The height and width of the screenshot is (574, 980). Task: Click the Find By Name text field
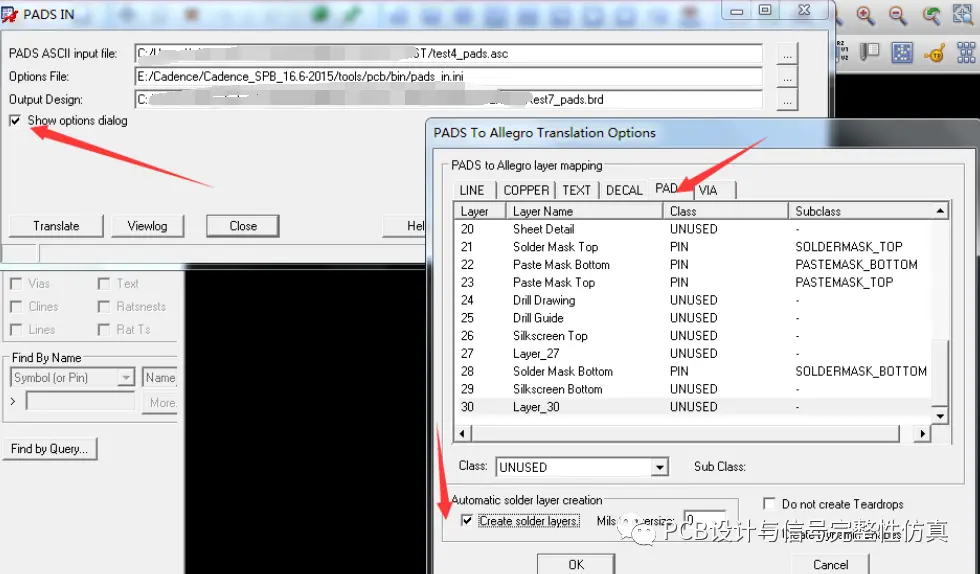pos(81,401)
